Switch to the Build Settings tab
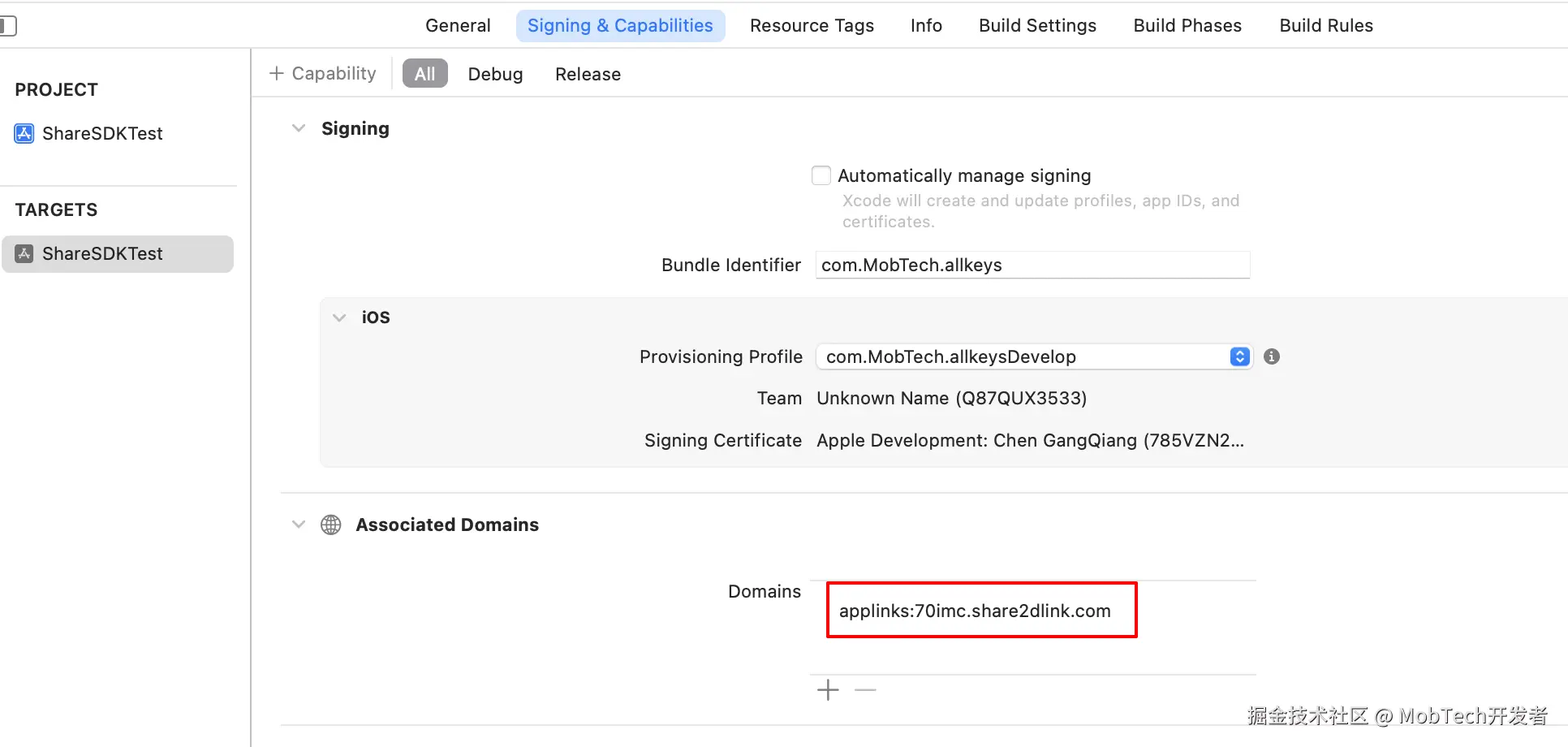The image size is (1568, 747). pos(1037,26)
